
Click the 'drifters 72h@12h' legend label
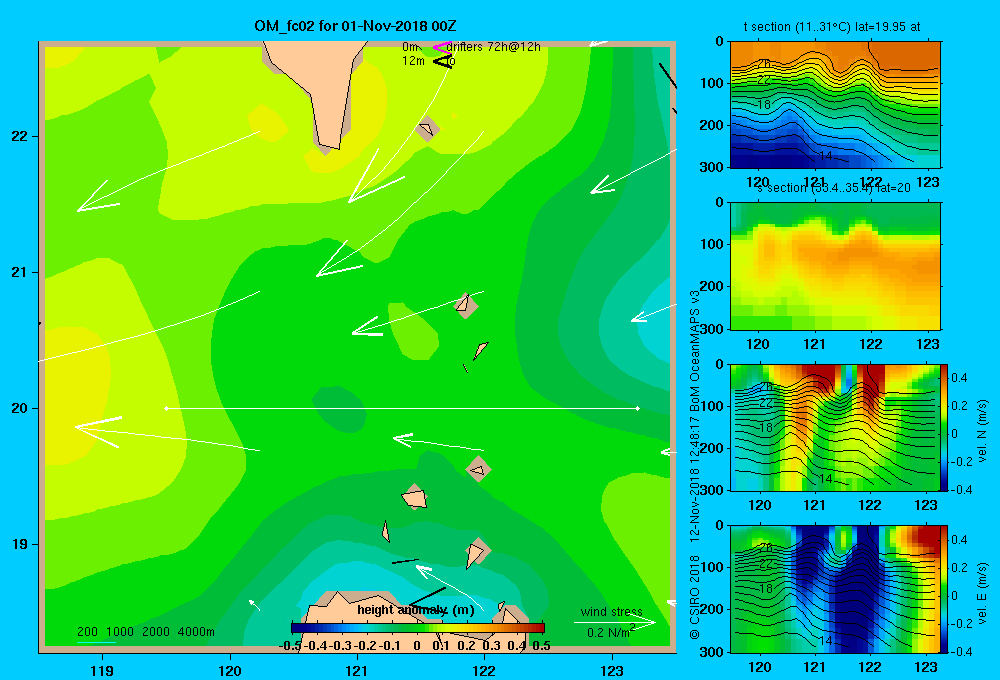(x=494, y=47)
